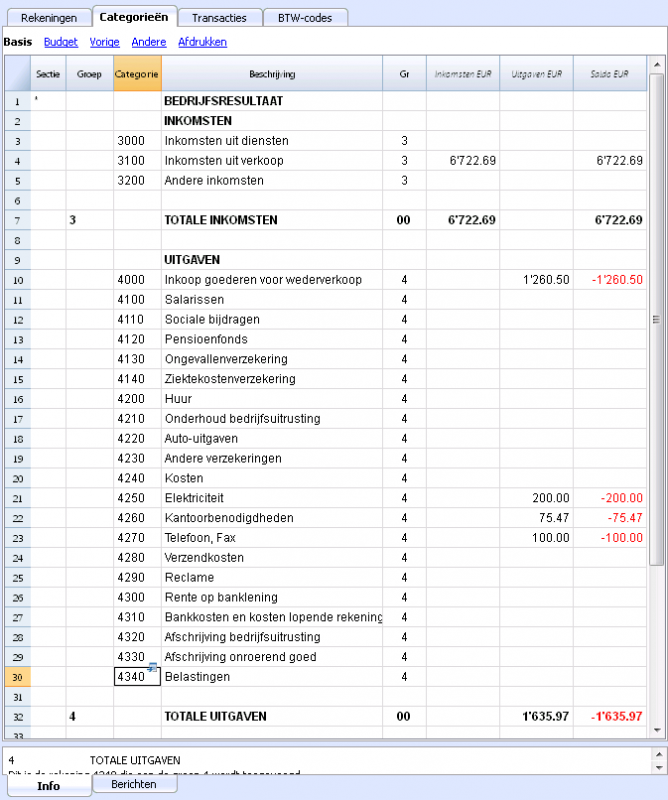Click 'Verzendkosten' description cell

[272, 558]
